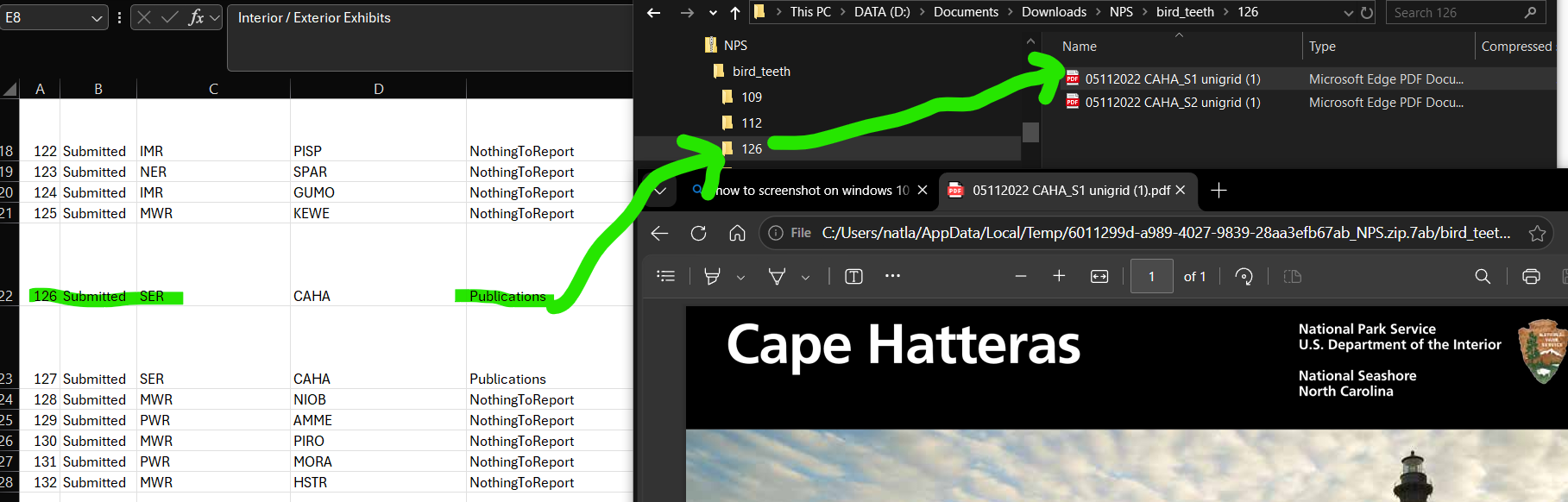The image size is (1568, 502).
Task: Sort files by the Type column header
Action: (x=1322, y=47)
